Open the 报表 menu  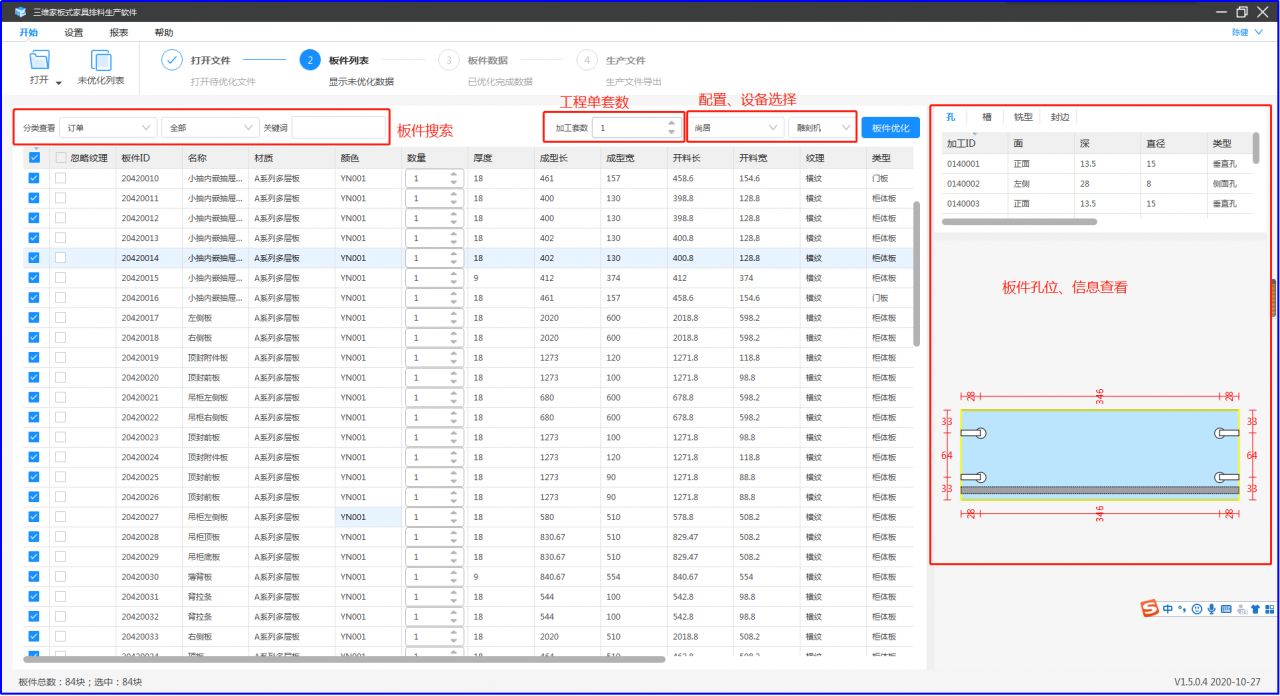119,33
